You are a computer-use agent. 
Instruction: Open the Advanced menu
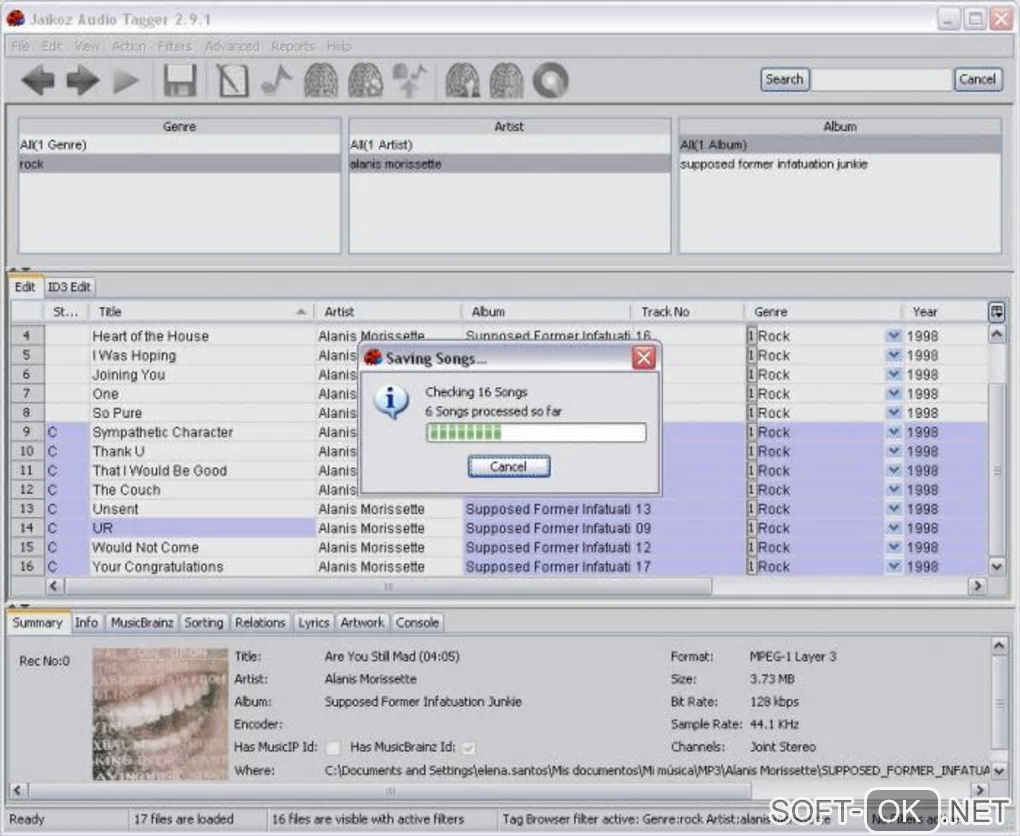(x=232, y=46)
